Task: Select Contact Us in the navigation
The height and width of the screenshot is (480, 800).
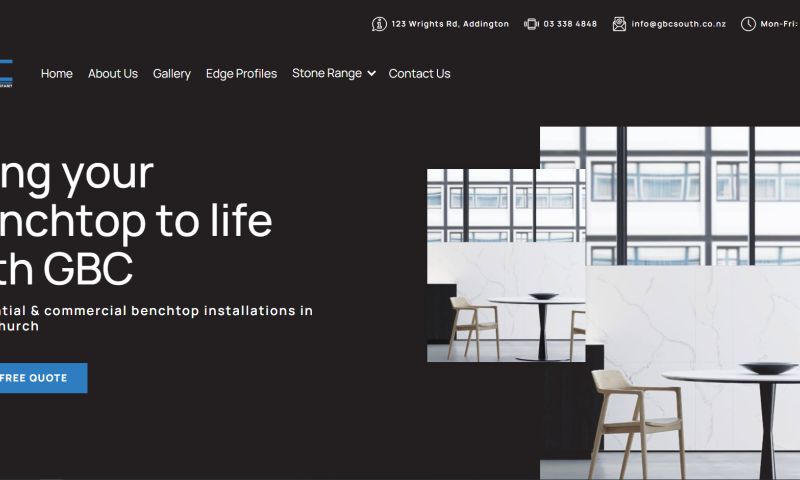Action: (419, 73)
